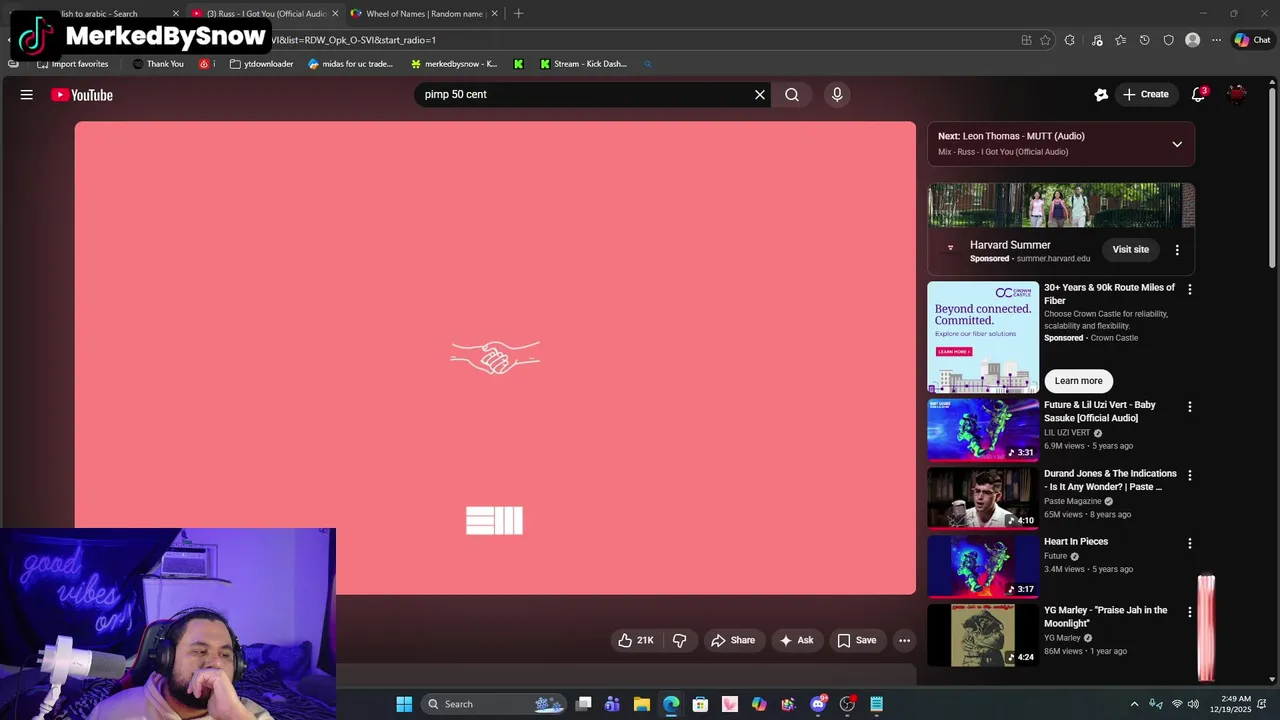Open File Explorer from the taskbar

pyautogui.click(x=642, y=704)
